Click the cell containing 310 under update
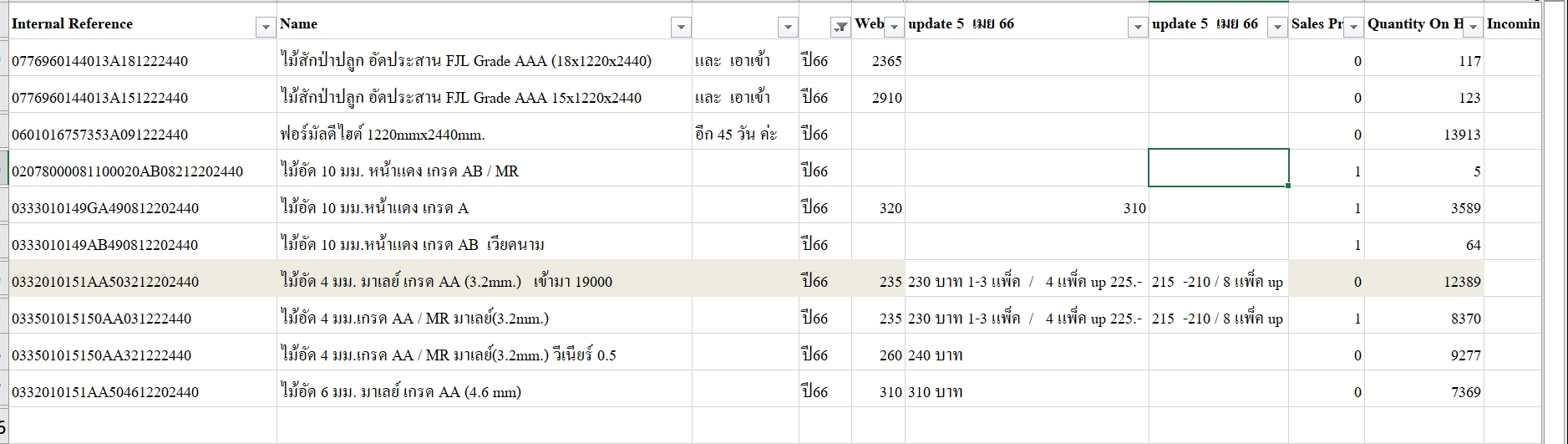 (x=1027, y=208)
